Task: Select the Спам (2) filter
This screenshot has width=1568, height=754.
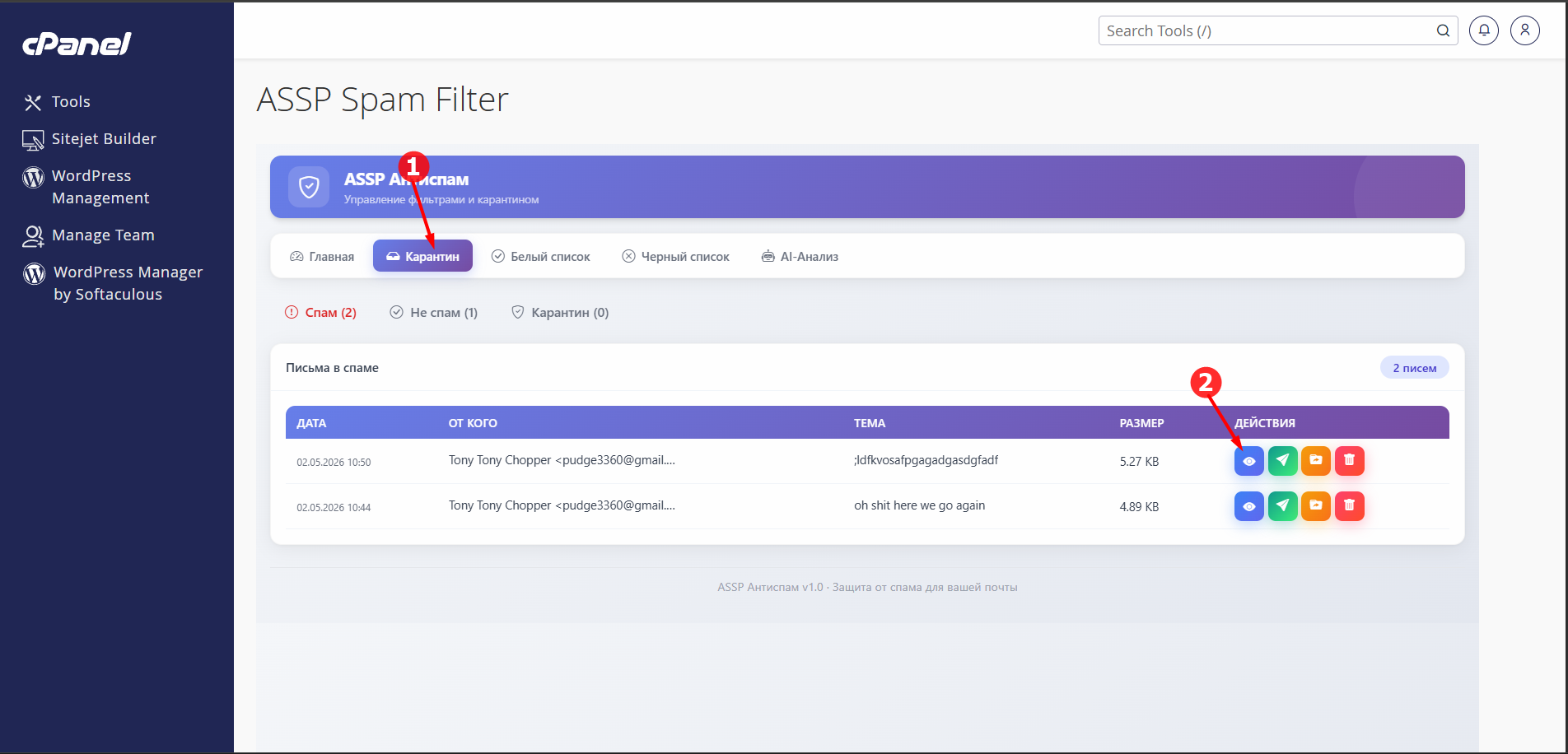Action: coord(320,313)
